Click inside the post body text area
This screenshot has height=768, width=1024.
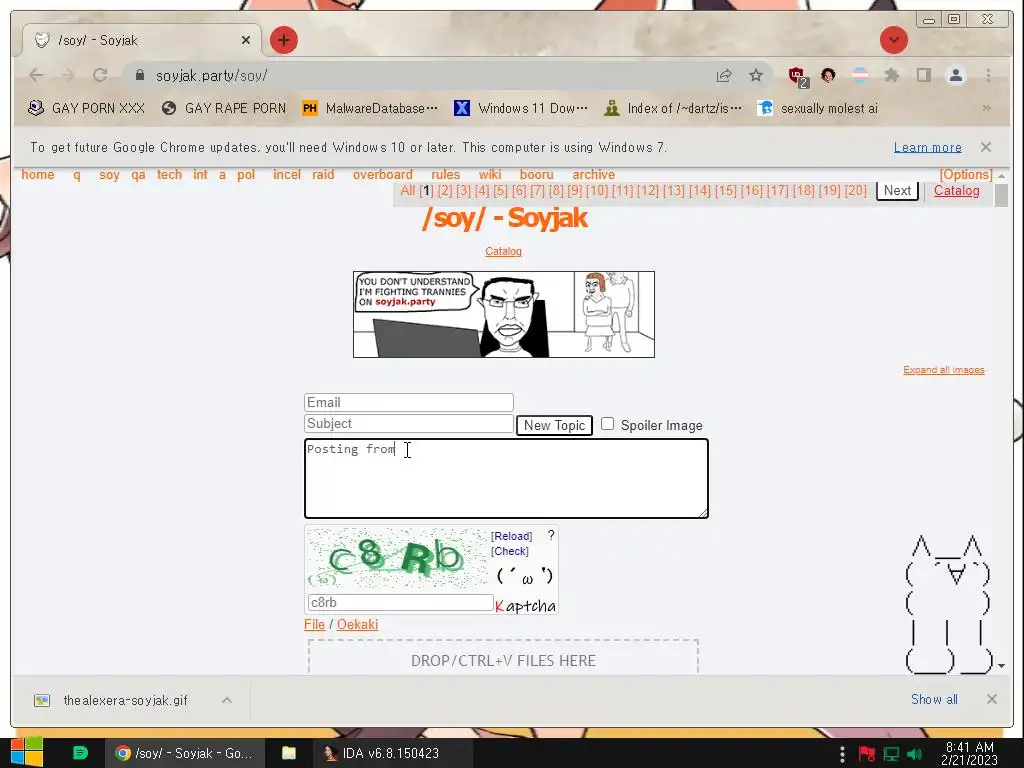(x=506, y=479)
